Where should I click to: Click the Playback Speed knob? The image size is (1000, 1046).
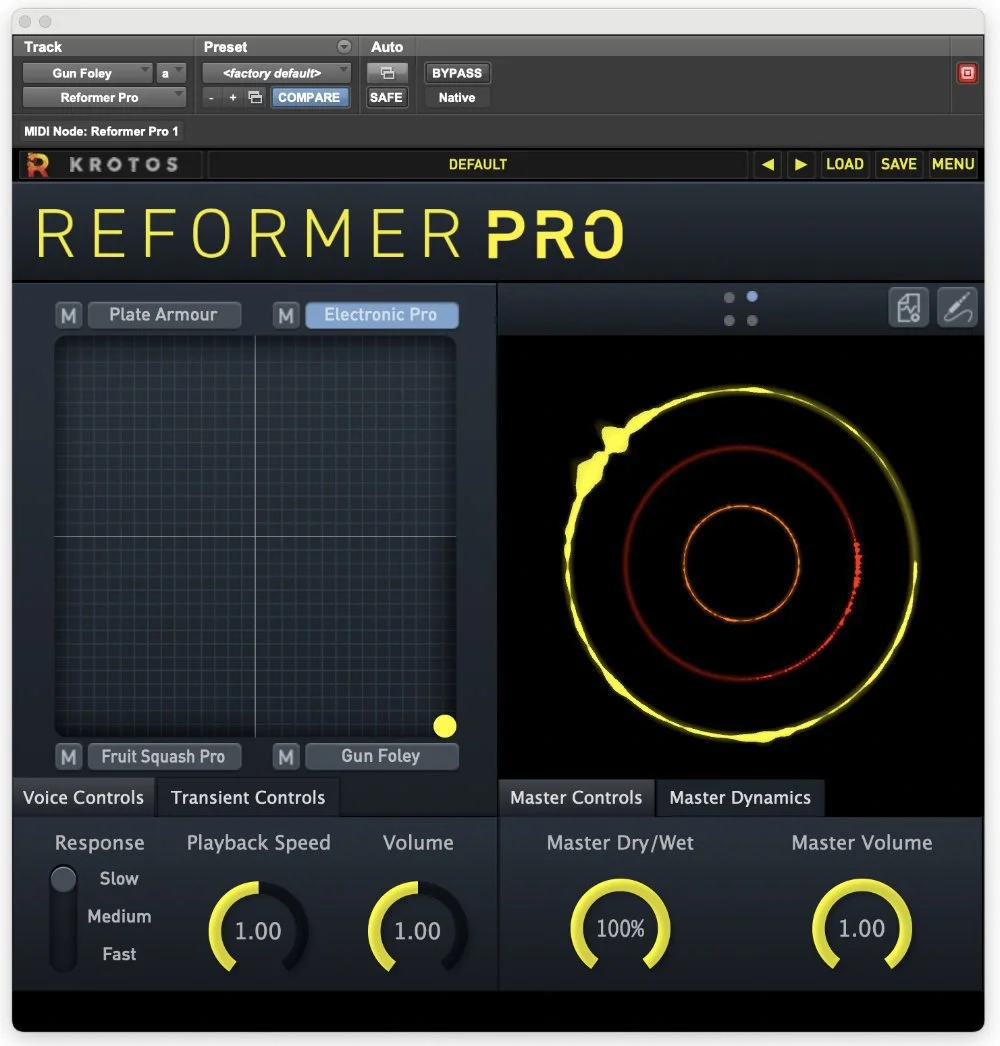point(258,929)
